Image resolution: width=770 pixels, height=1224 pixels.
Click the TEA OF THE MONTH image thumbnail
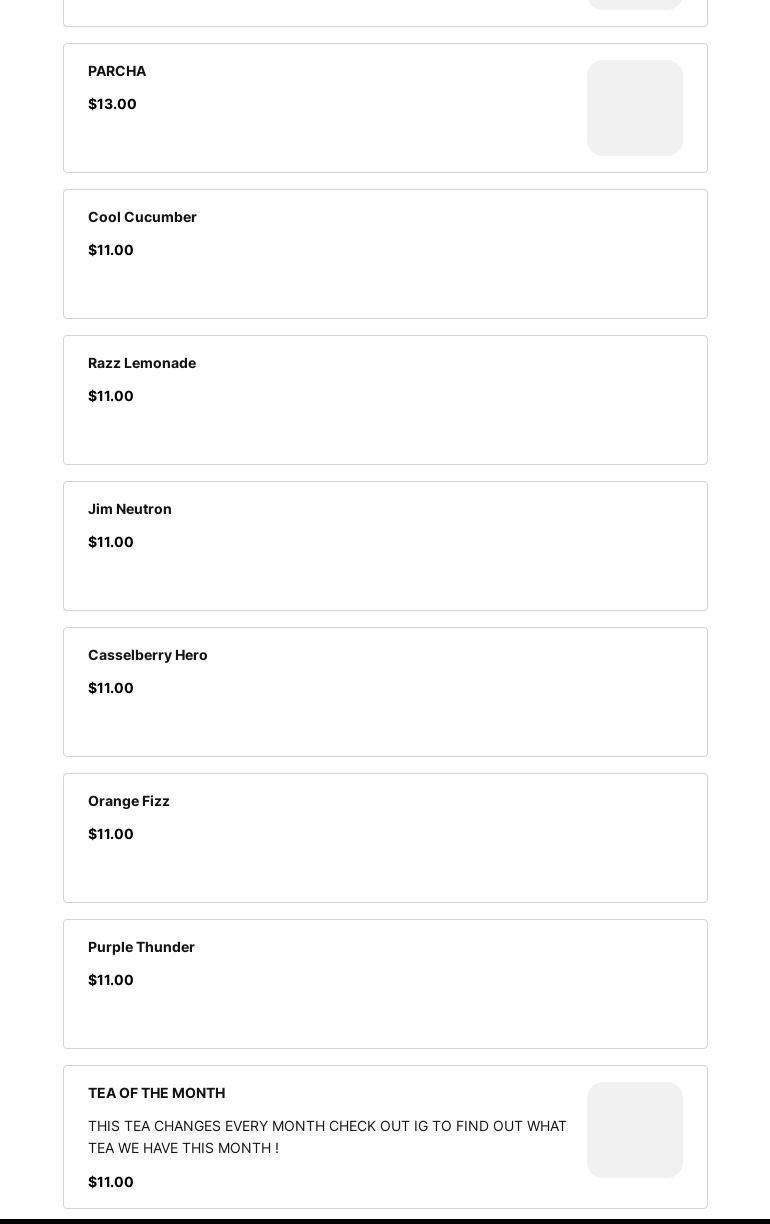point(635,1130)
